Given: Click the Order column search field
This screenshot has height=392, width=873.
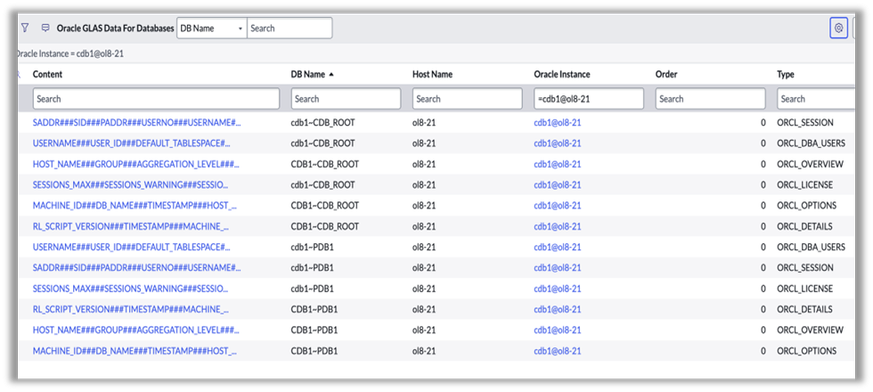Looking at the screenshot, I should click(710, 99).
